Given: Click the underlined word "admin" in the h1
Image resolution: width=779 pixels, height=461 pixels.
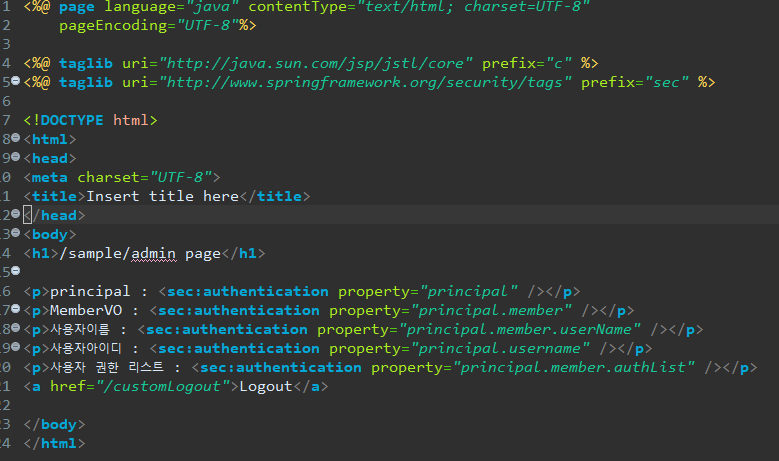Looking at the screenshot, I should [x=154, y=254].
